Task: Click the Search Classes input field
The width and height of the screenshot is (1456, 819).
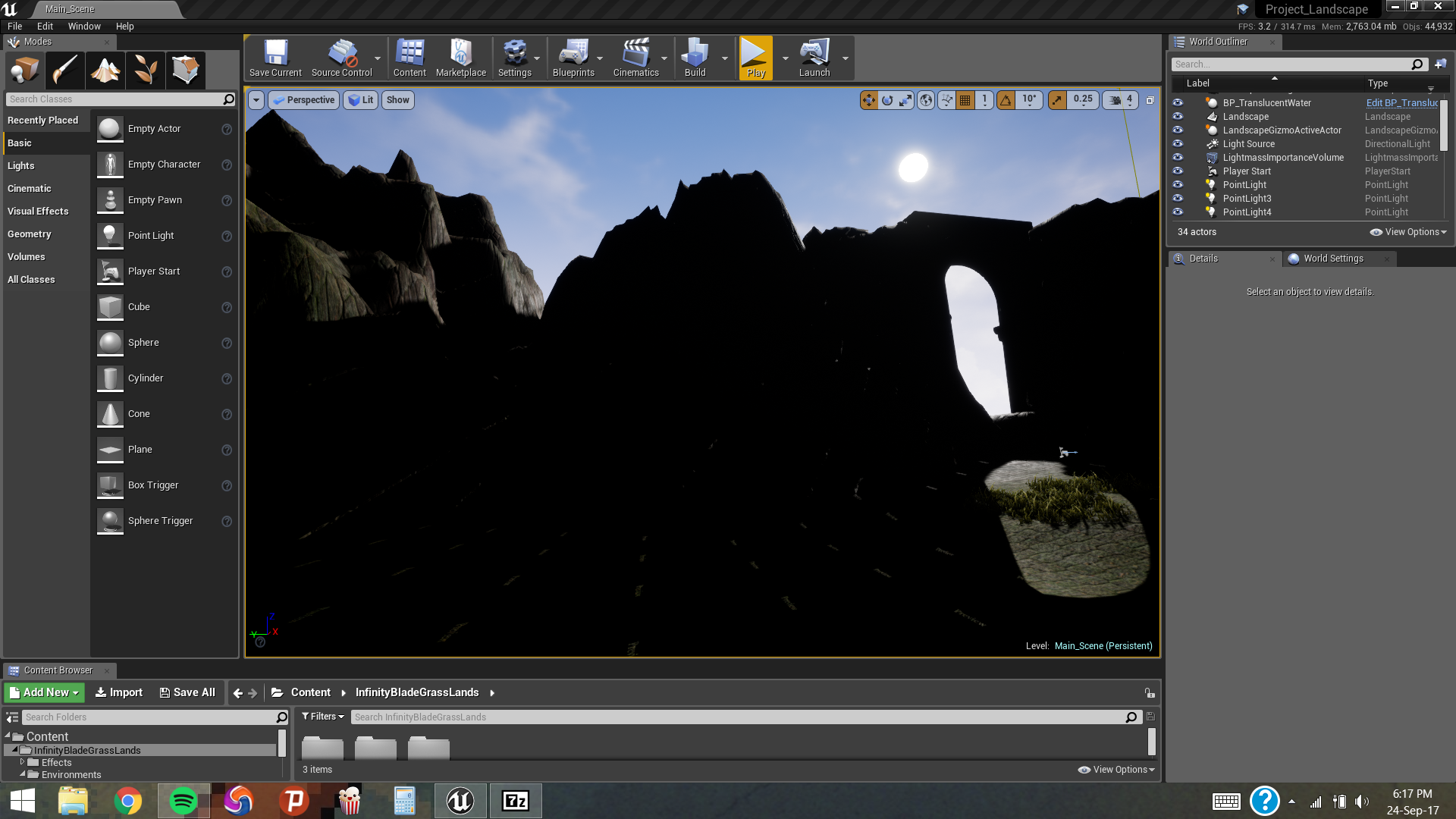Action: click(114, 99)
